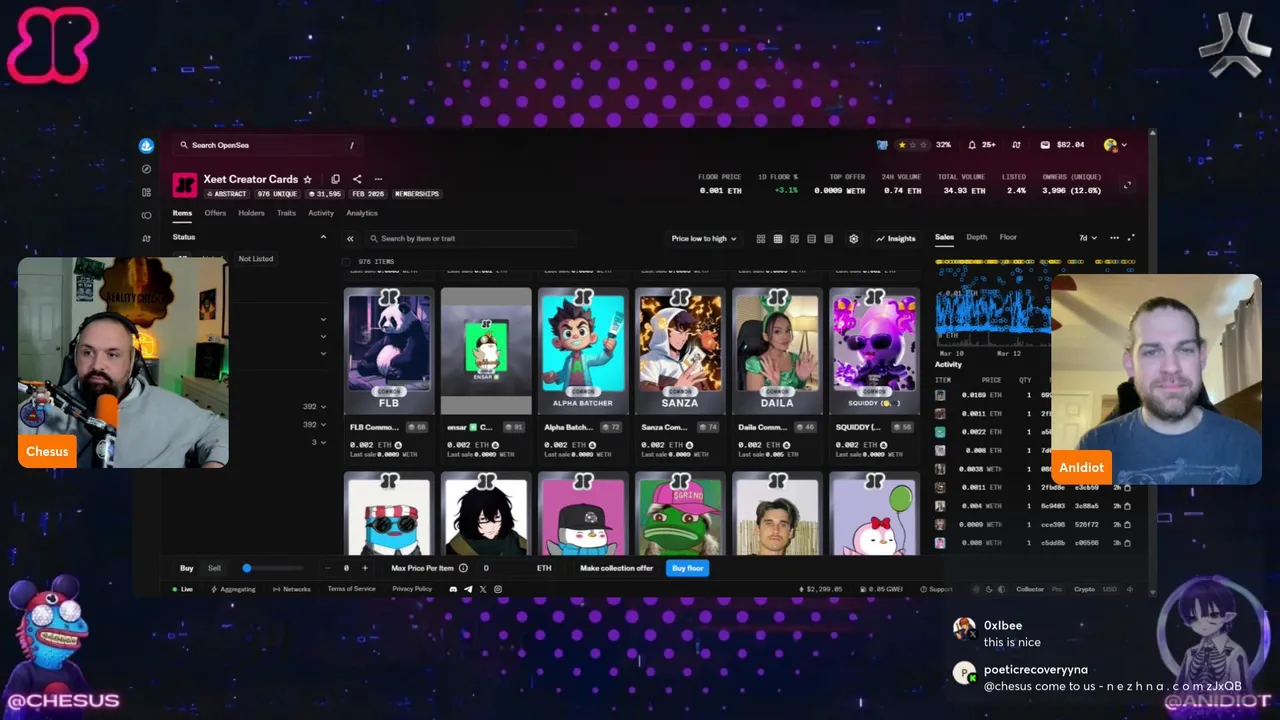
Task: Open notifications bell showing 25+
Action: pos(981,145)
